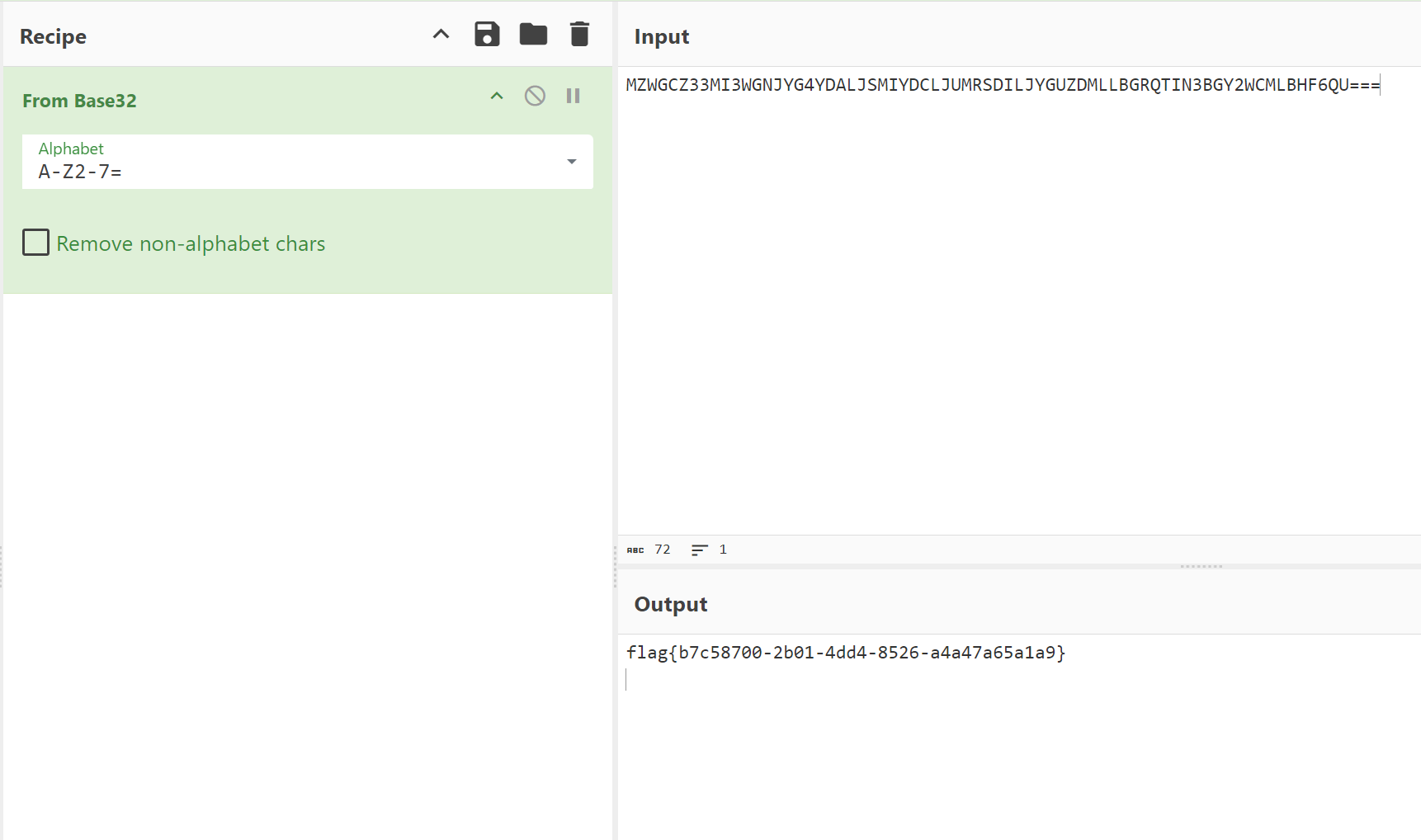Screen dimensions: 1421x840
Task: Click the flag text in Output
Action: (x=845, y=653)
